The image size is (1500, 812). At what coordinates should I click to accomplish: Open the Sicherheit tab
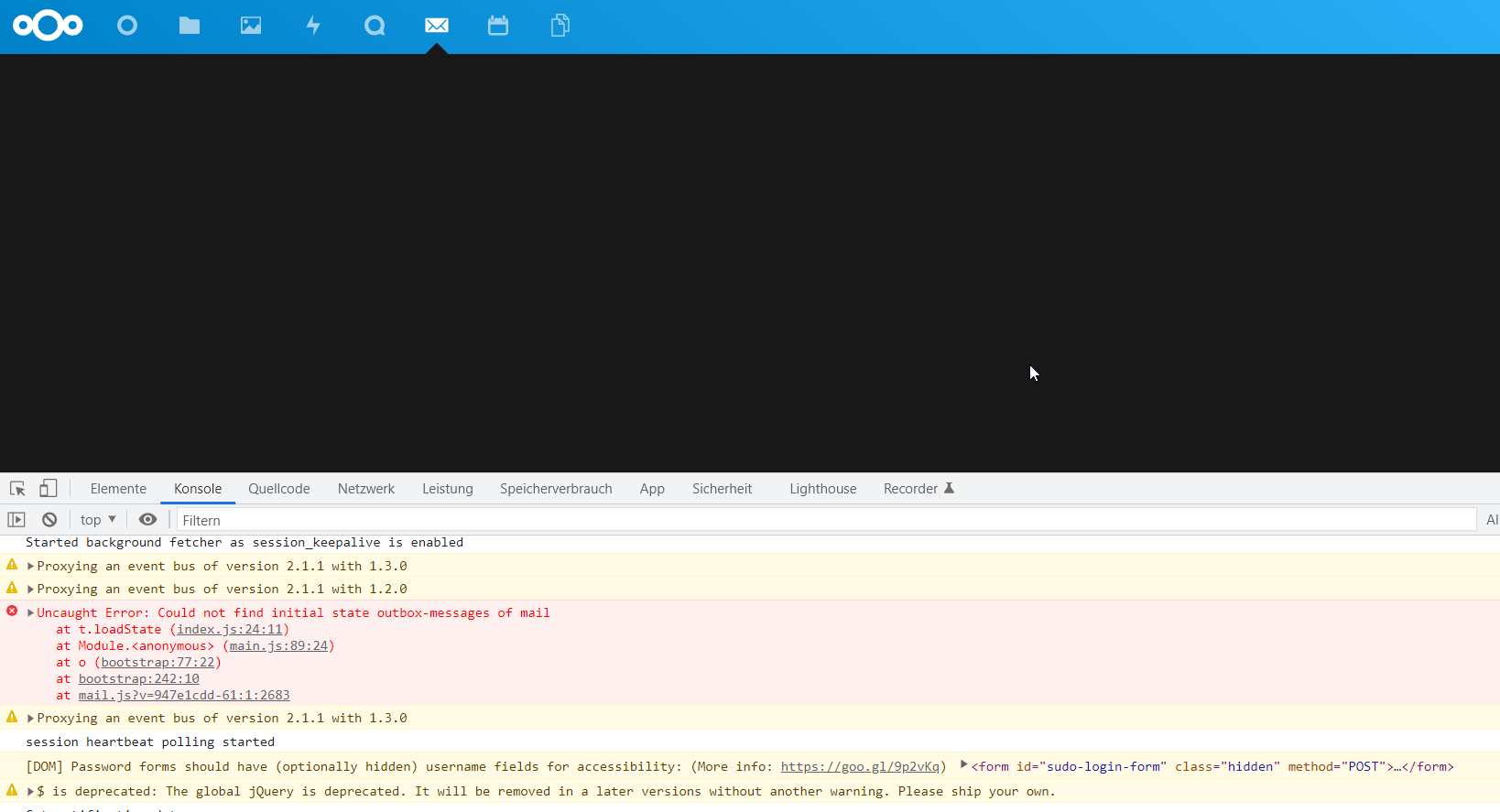click(722, 489)
